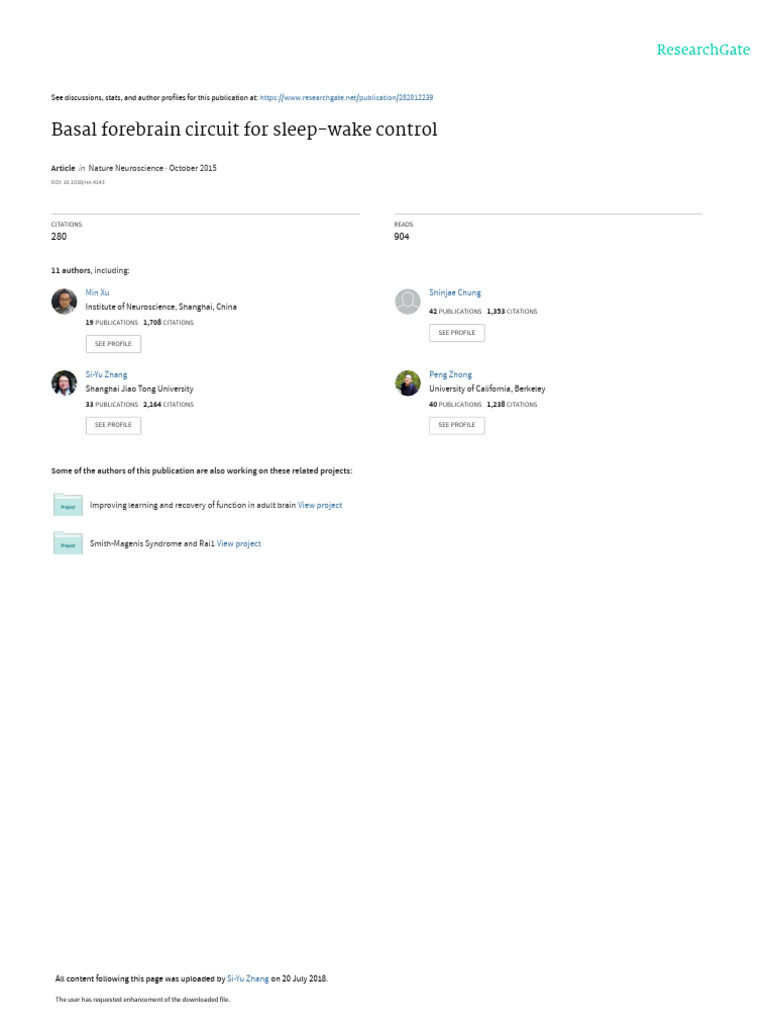Open View project link for Improving learning
Image resolution: width=768 pixels, height=1024 pixels.
[320, 505]
